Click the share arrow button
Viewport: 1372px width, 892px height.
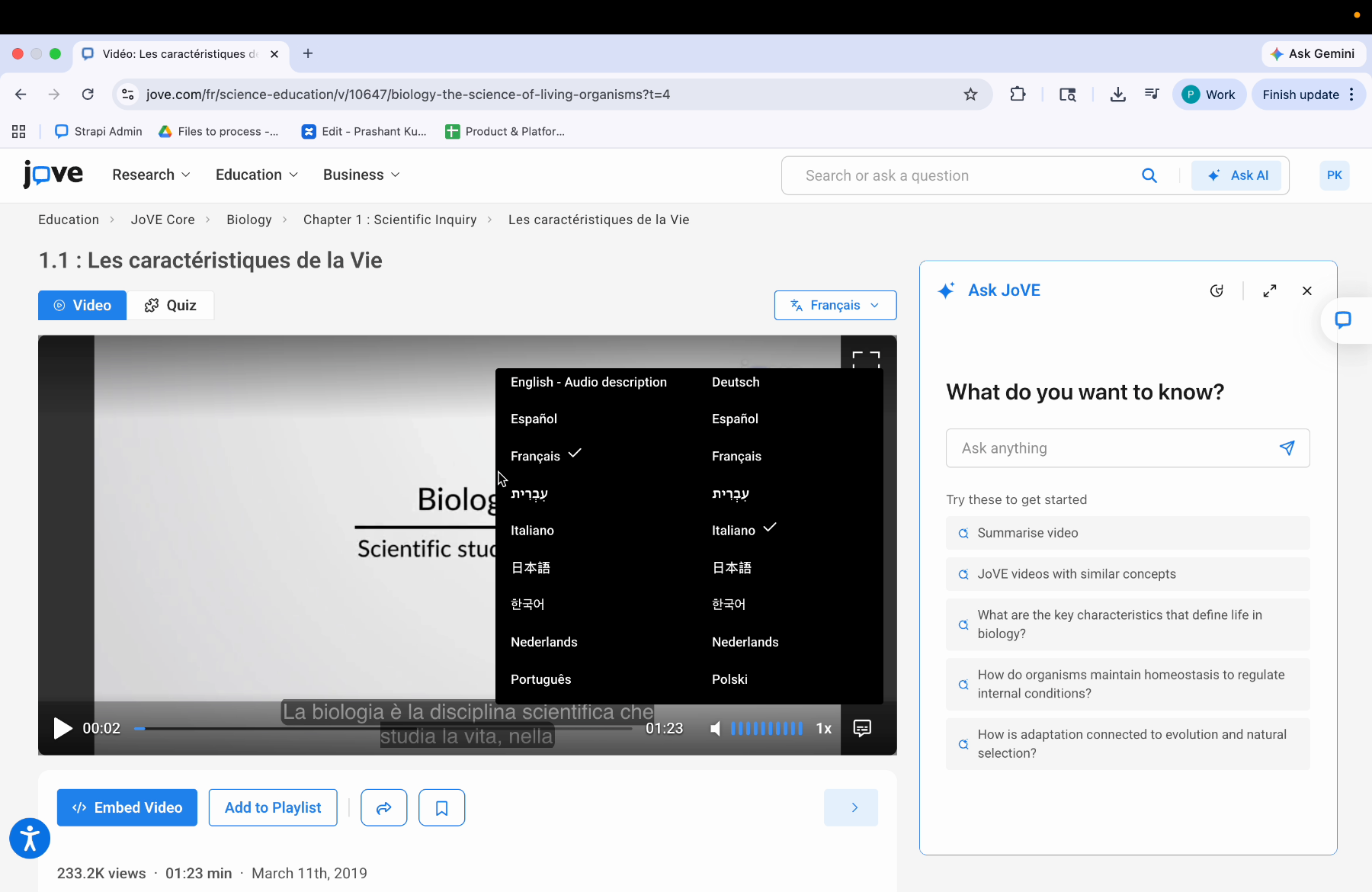tap(384, 807)
